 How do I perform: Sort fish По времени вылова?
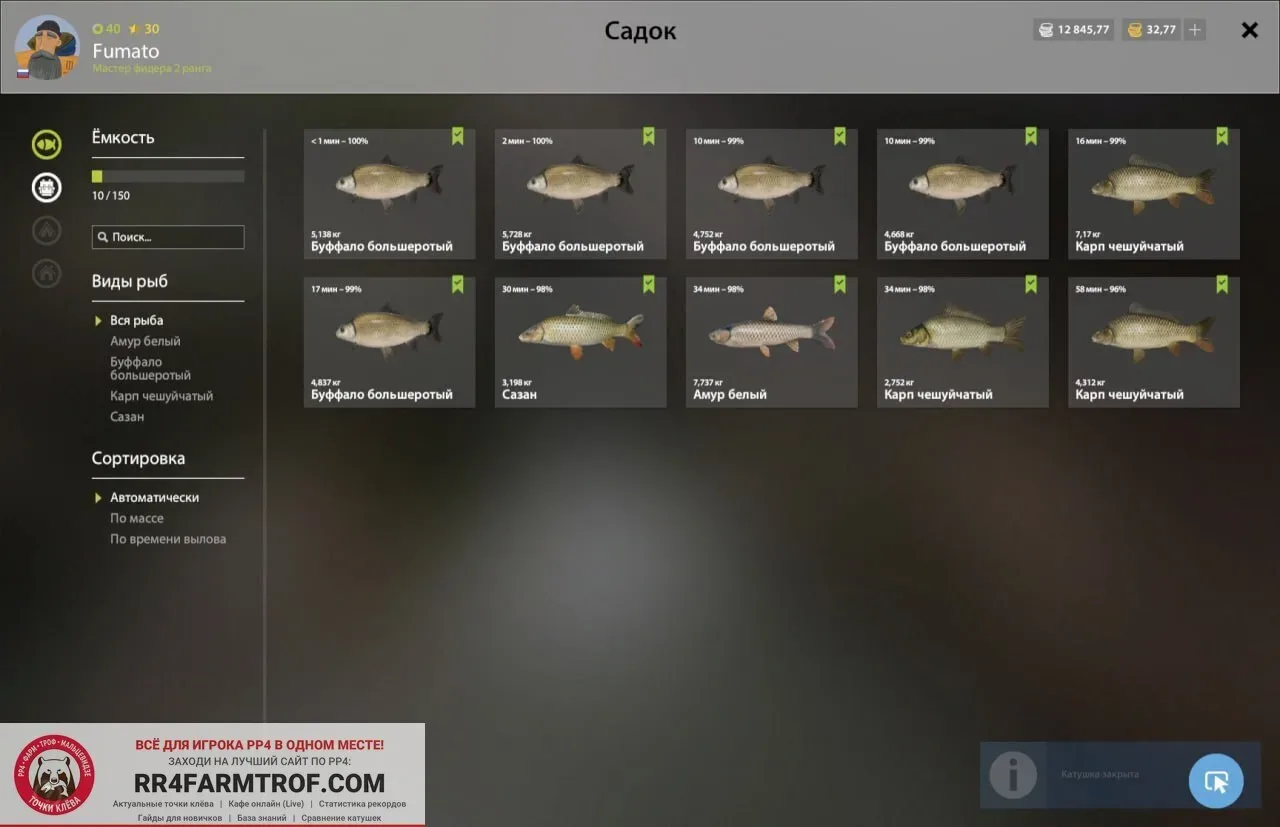[x=168, y=539]
